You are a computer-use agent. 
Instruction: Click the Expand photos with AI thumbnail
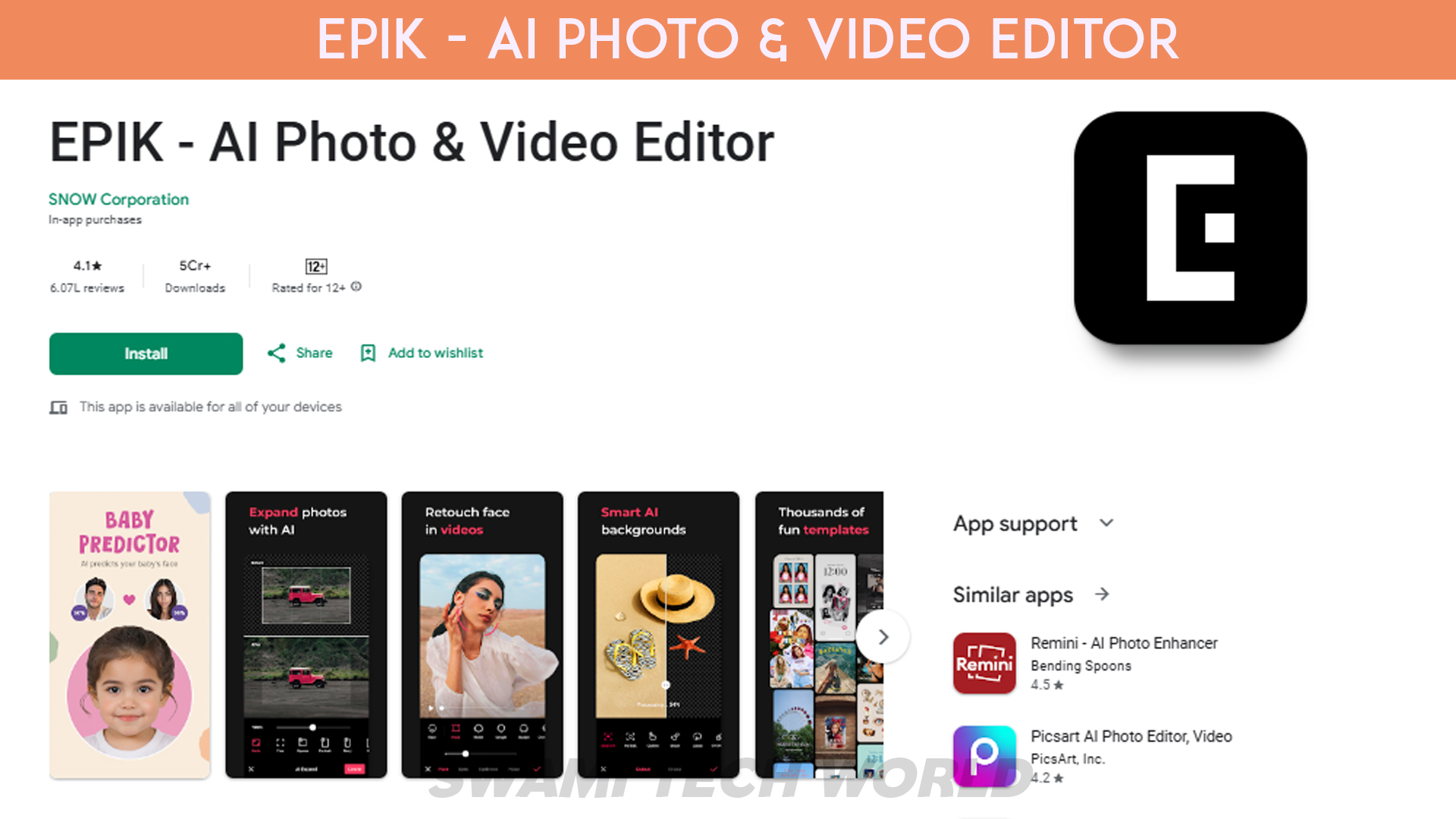tap(306, 634)
